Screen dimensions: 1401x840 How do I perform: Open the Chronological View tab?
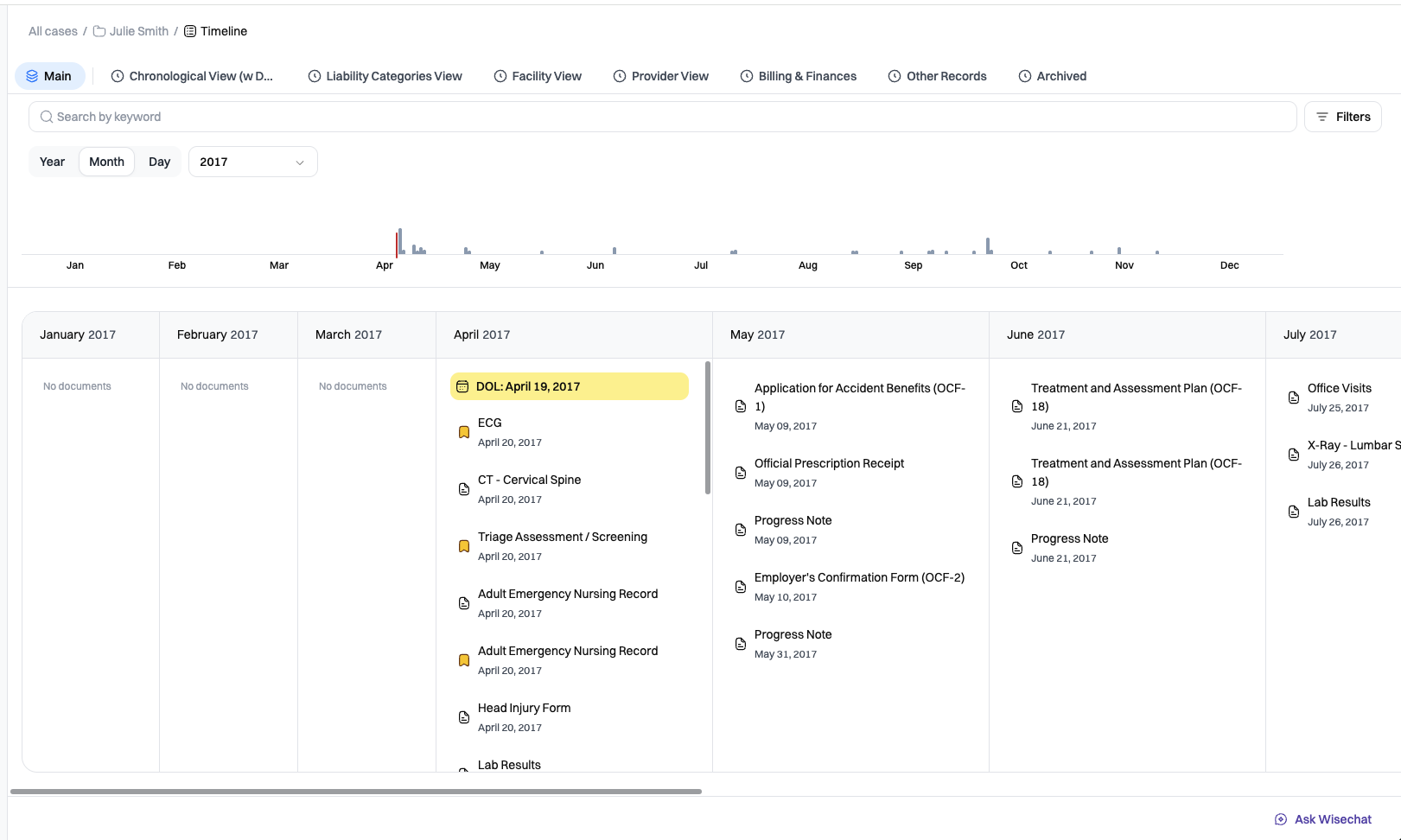tap(192, 76)
